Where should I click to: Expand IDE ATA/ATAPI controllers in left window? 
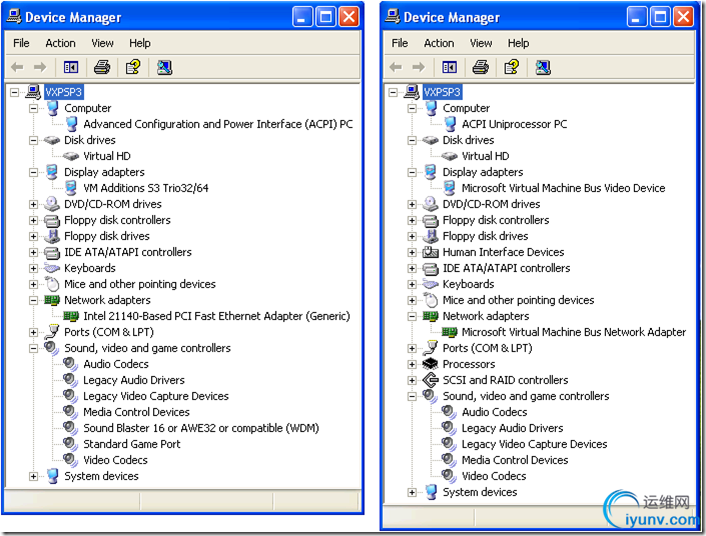[x=33, y=252]
